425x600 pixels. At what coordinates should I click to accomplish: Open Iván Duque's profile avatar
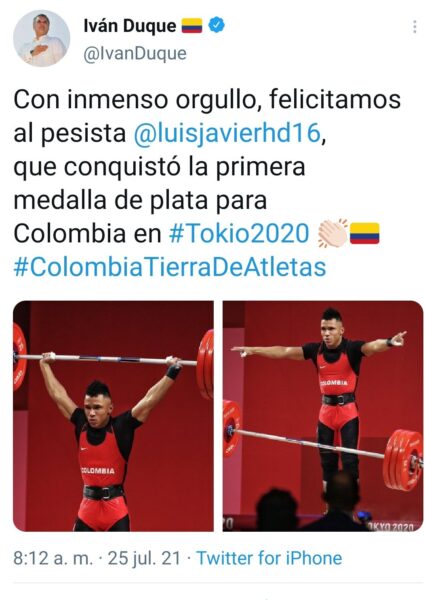pyautogui.click(x=41, y=38)
